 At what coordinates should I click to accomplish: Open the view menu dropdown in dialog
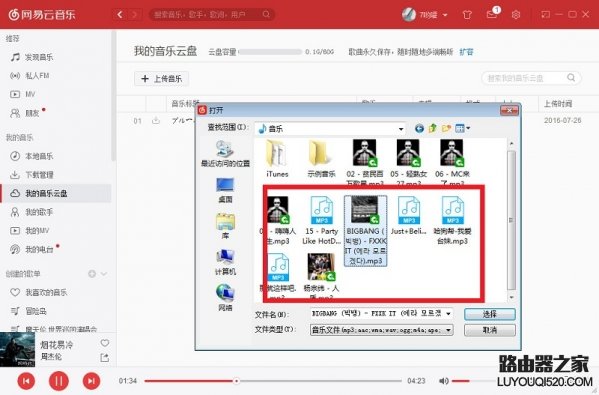[463, 128]
